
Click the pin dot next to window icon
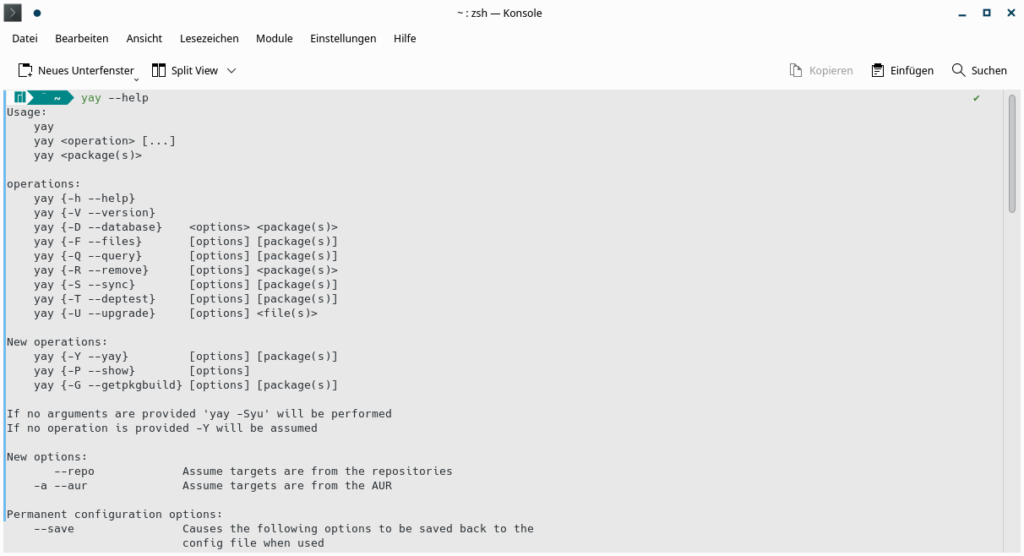(x=37, y=12)
